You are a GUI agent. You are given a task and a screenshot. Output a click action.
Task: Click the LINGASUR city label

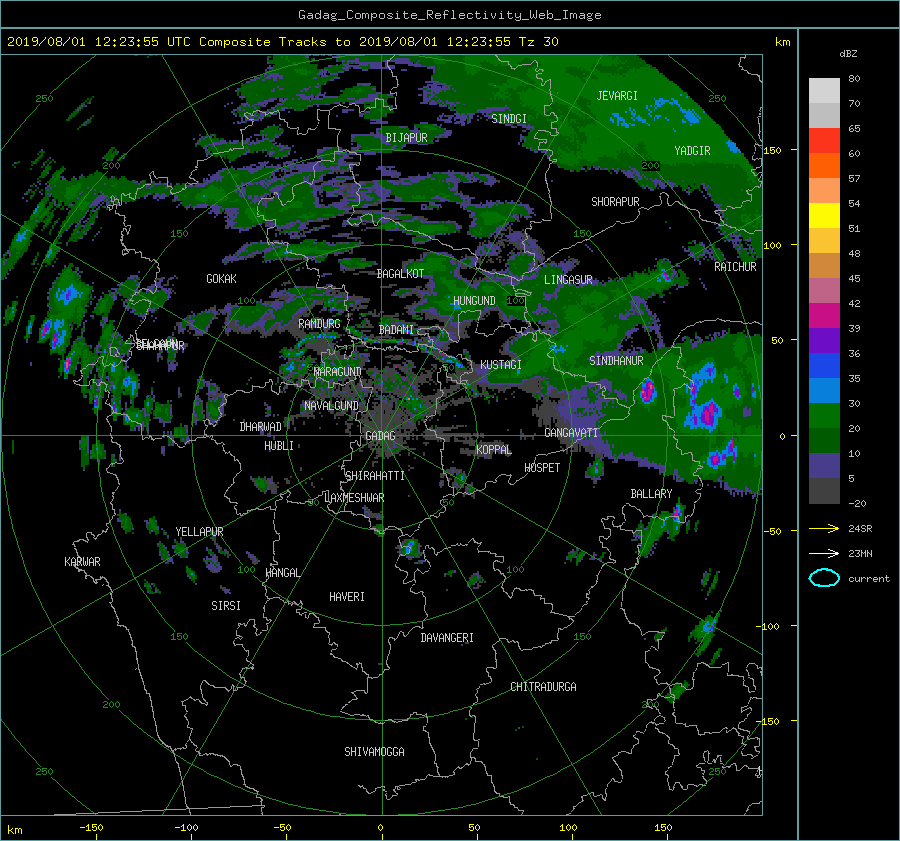pos(568,280)
